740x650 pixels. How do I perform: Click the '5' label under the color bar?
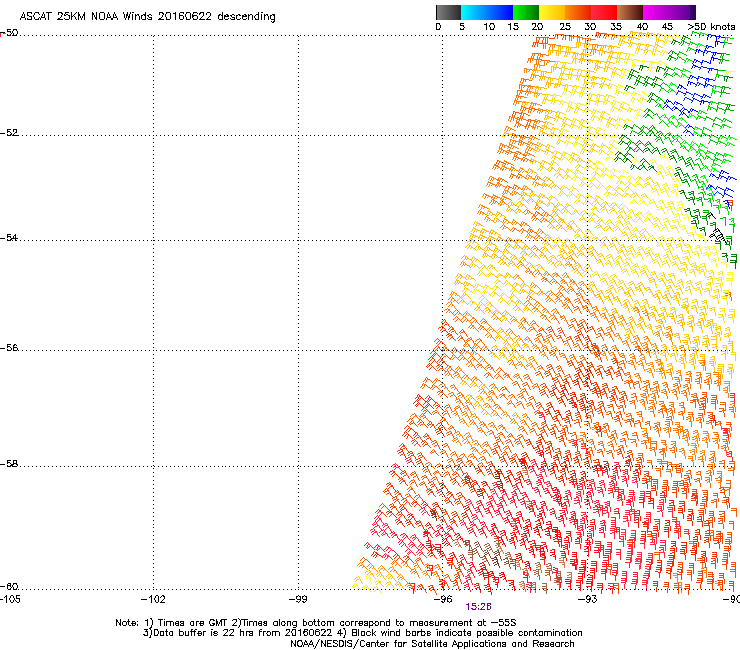(462, 27)
